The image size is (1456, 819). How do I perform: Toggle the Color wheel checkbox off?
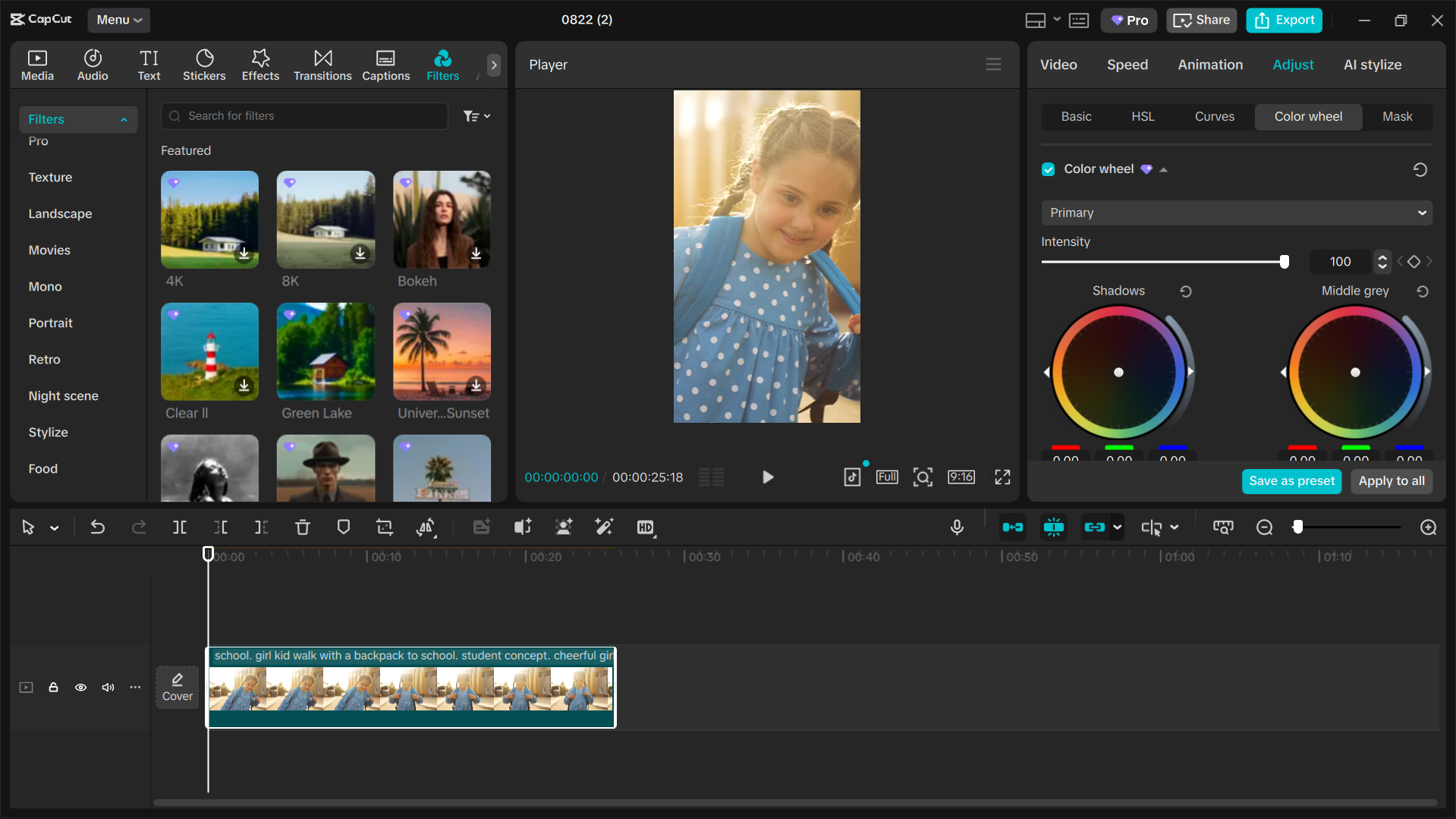pos(1048,169)
